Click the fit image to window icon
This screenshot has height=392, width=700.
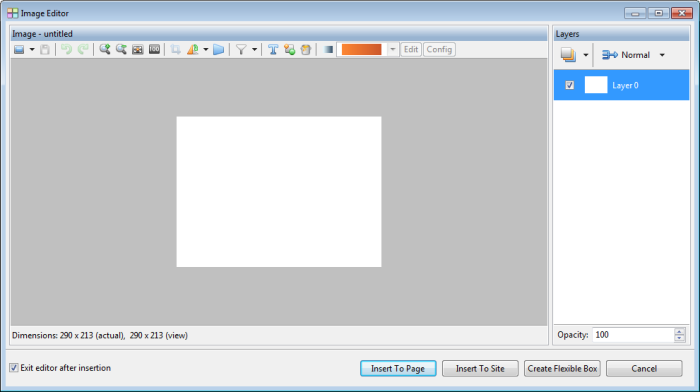[138, 50]
